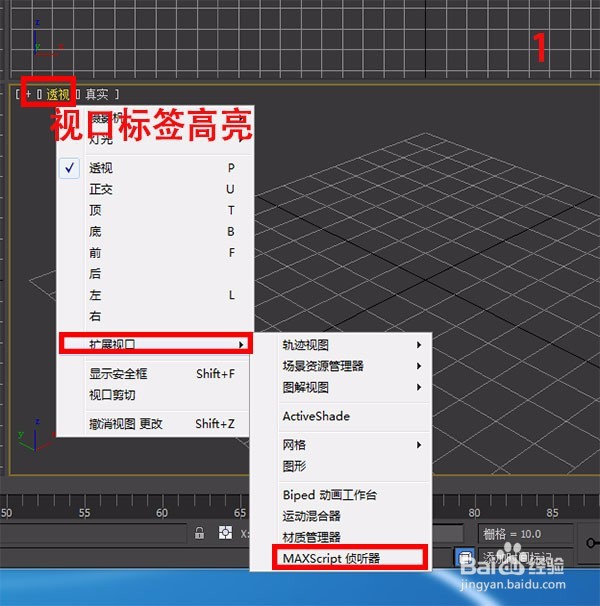Choose 视口剪切 from the menu
The image size is (600, 606).
[x=155, y=395]
